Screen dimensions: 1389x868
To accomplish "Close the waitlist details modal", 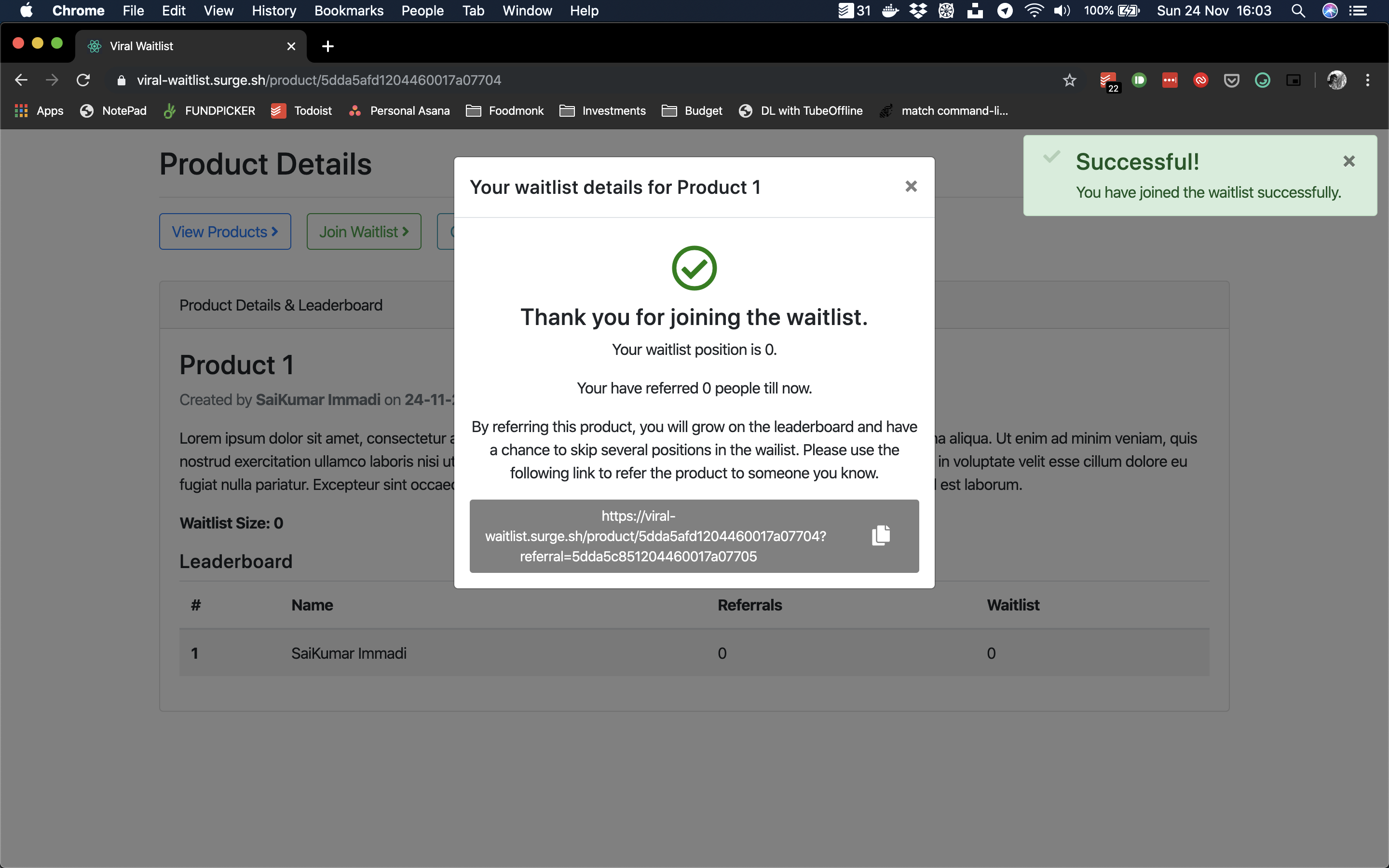I will coord(911,187).
